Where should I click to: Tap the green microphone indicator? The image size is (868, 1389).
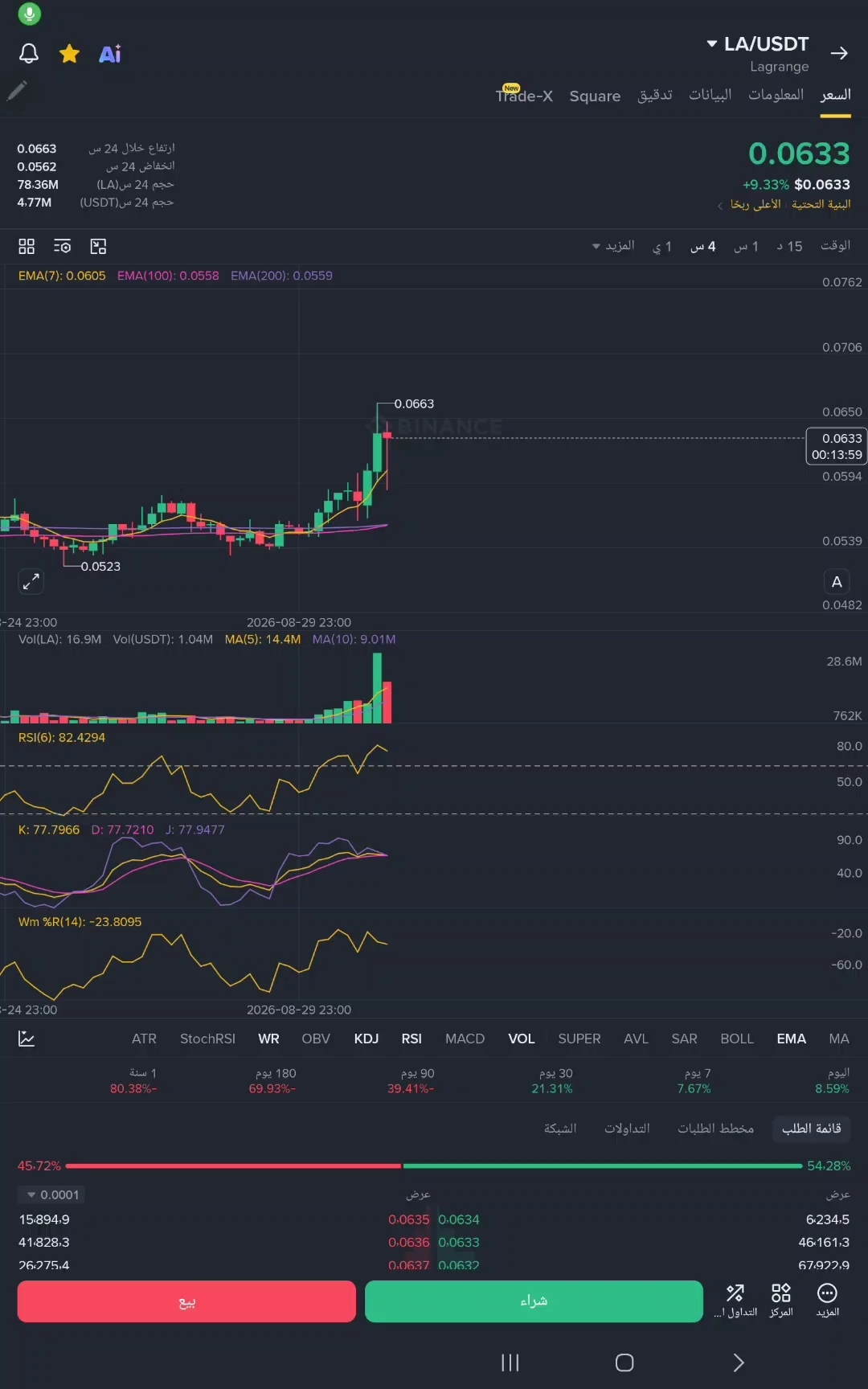click(29, 14)
